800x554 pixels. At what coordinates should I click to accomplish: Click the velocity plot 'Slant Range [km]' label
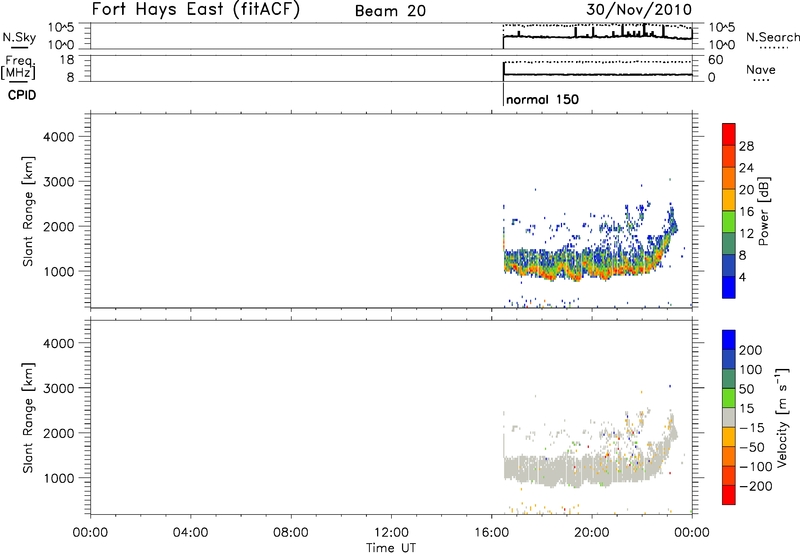coord(28,418)
